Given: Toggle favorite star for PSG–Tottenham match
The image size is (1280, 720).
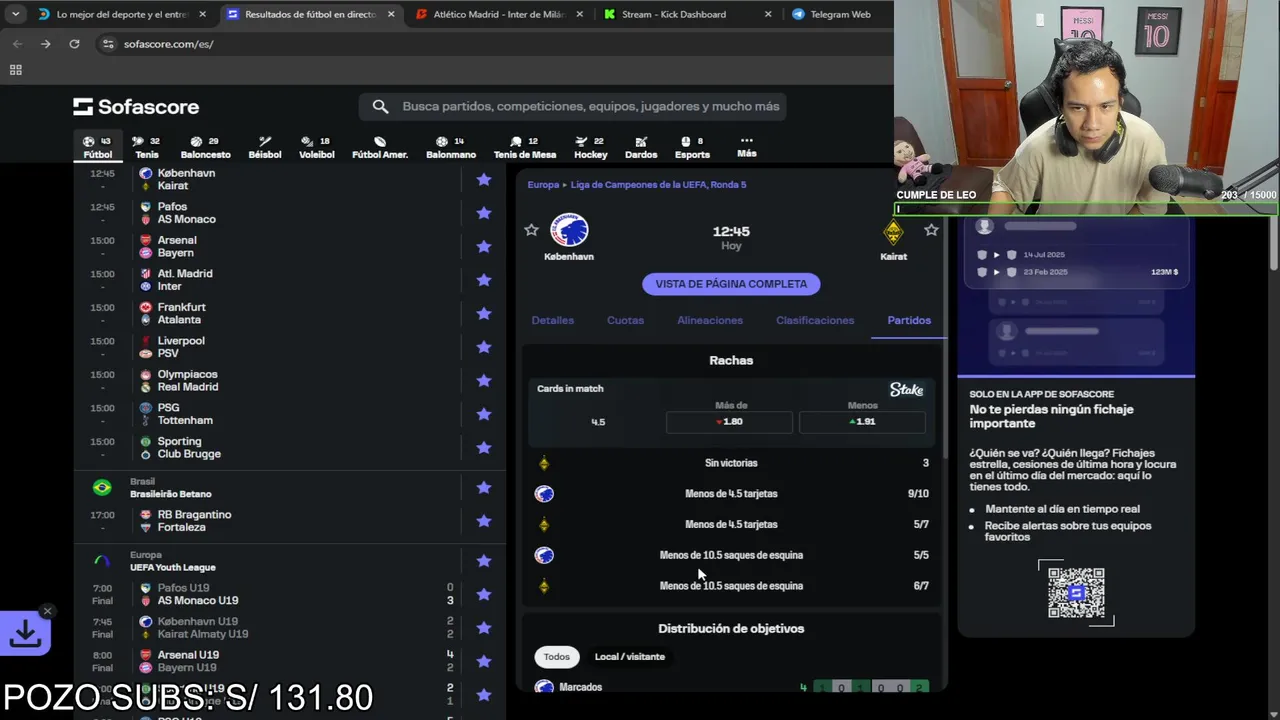Looking at the screenshot, I should (484, 414).
